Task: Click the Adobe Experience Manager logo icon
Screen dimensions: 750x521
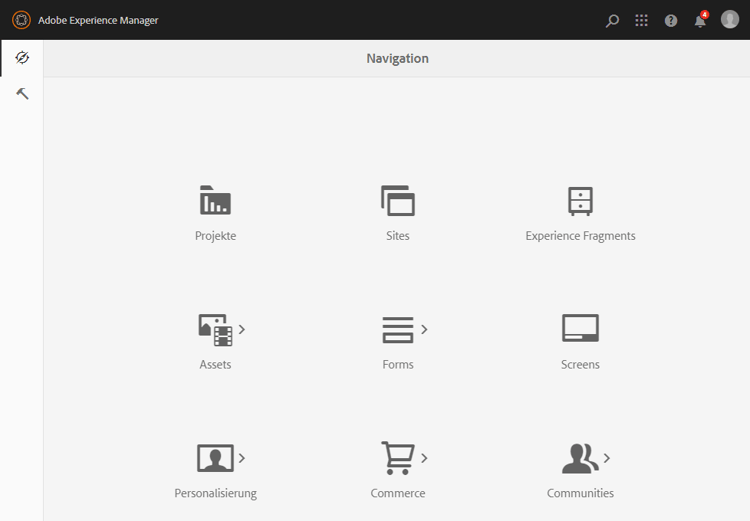Action: (x=21, y=20)
